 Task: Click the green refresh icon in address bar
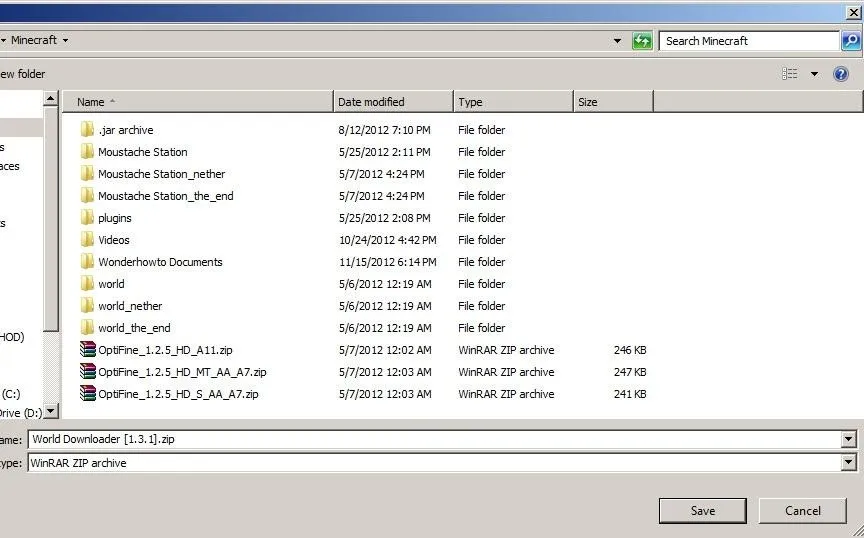(x=642, y=41)
